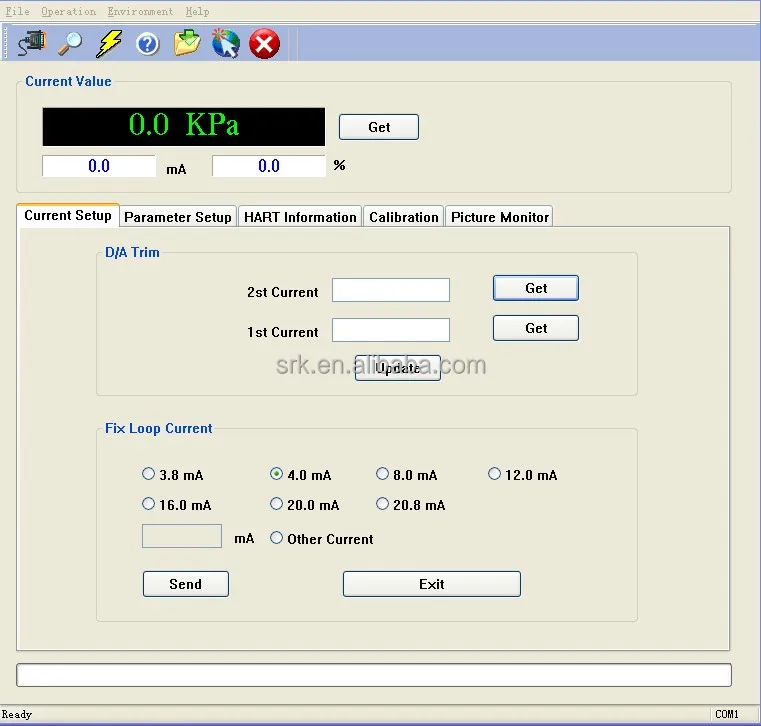
Task: Click the Exit button
Action: click(431, 584)
